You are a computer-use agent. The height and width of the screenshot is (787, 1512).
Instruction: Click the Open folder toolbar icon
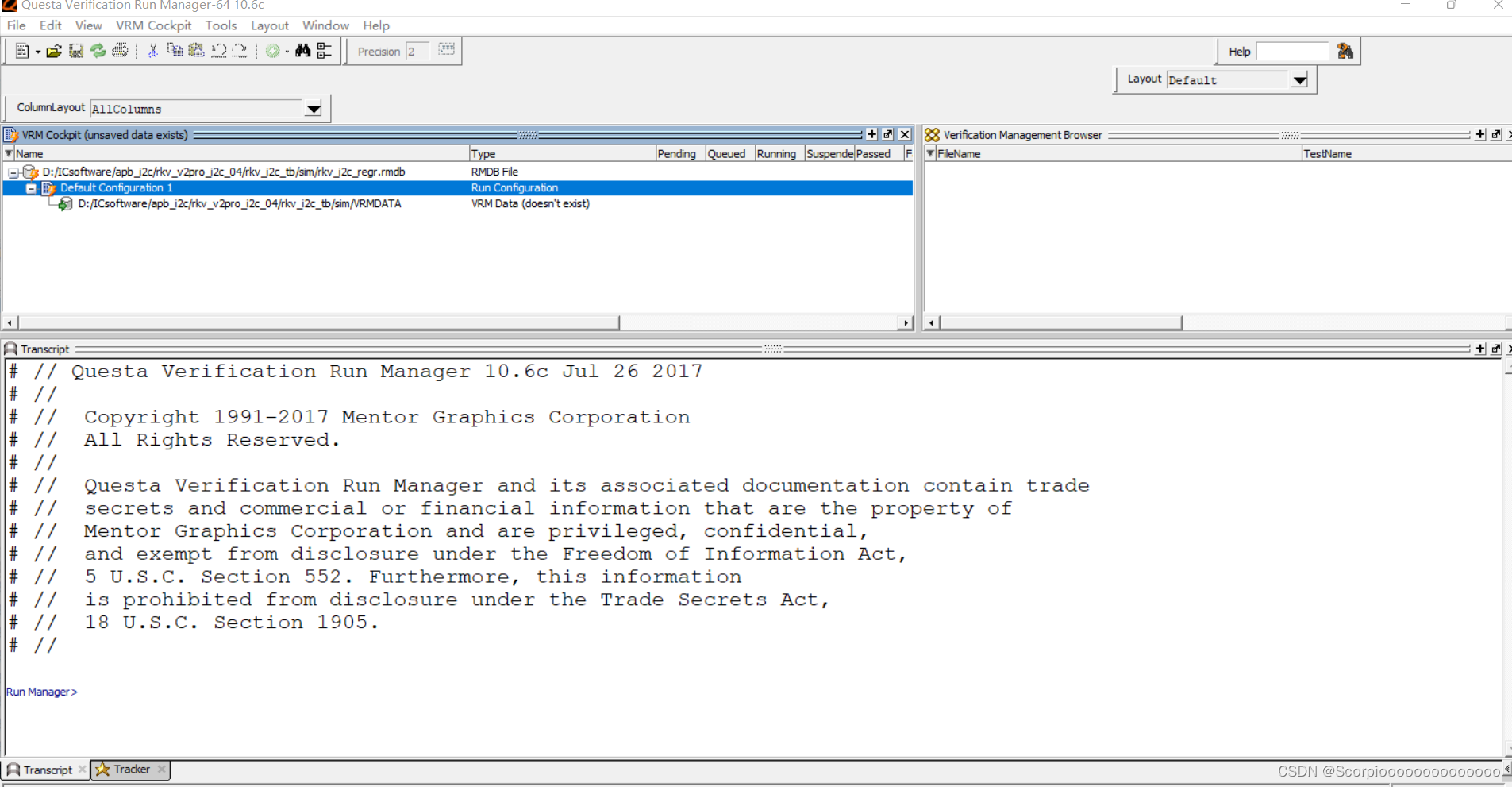[54, 52]
